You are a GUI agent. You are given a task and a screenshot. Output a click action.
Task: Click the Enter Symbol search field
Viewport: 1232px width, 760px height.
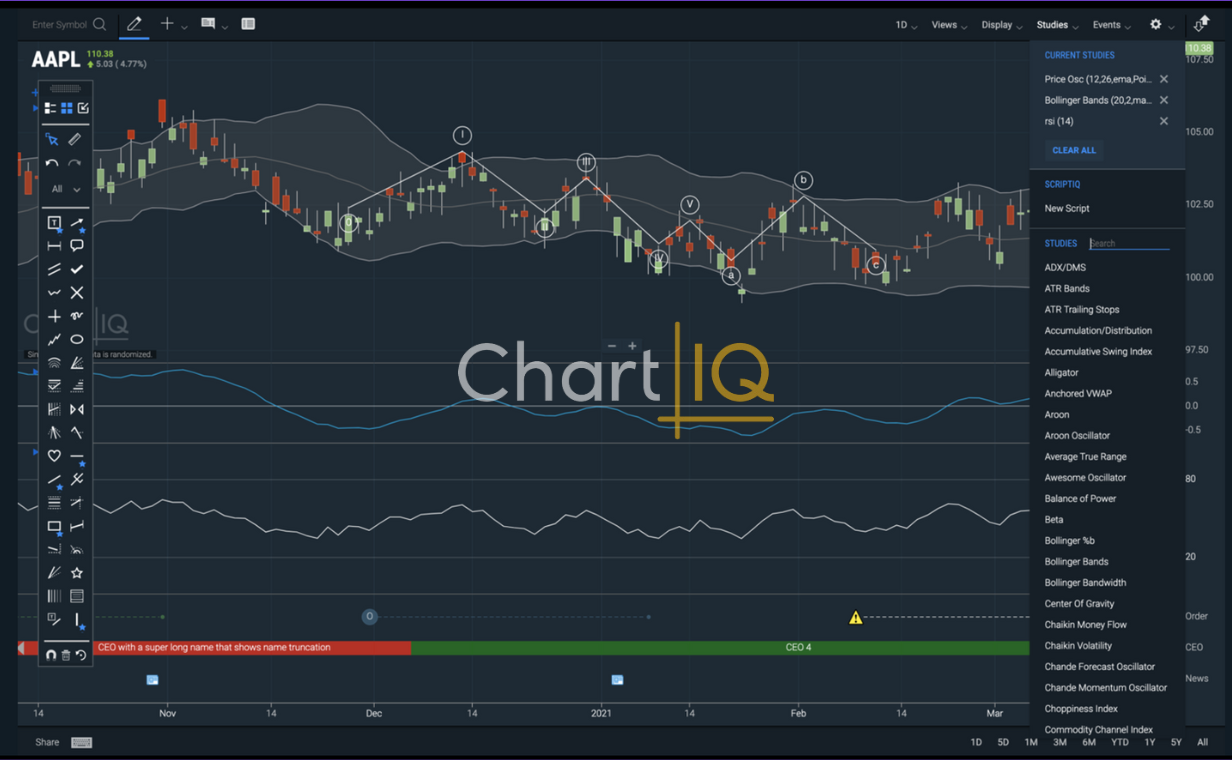[x=60, y=25]
